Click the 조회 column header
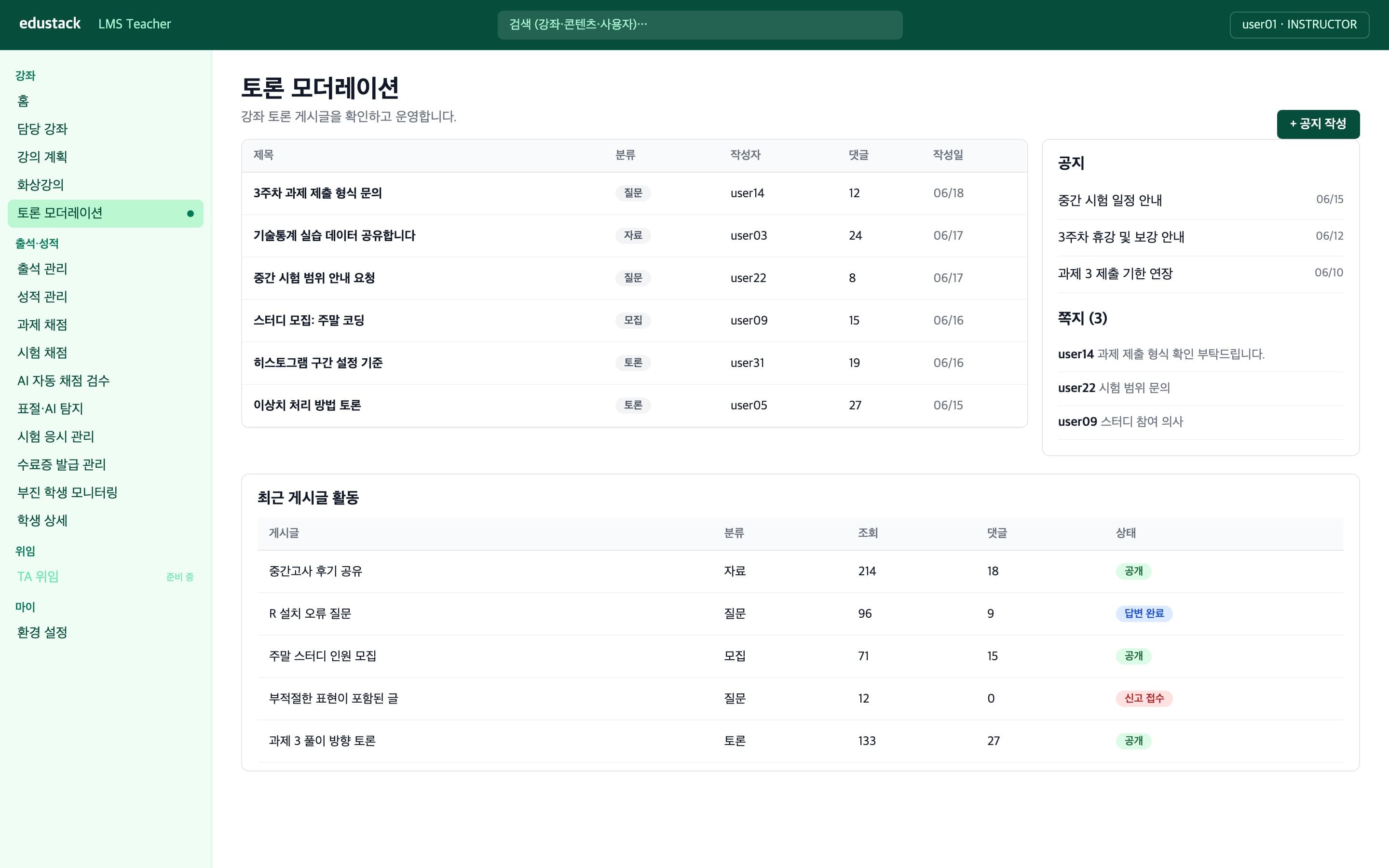Viewport: 1389px width, 868px height. (x=868, y=533)
